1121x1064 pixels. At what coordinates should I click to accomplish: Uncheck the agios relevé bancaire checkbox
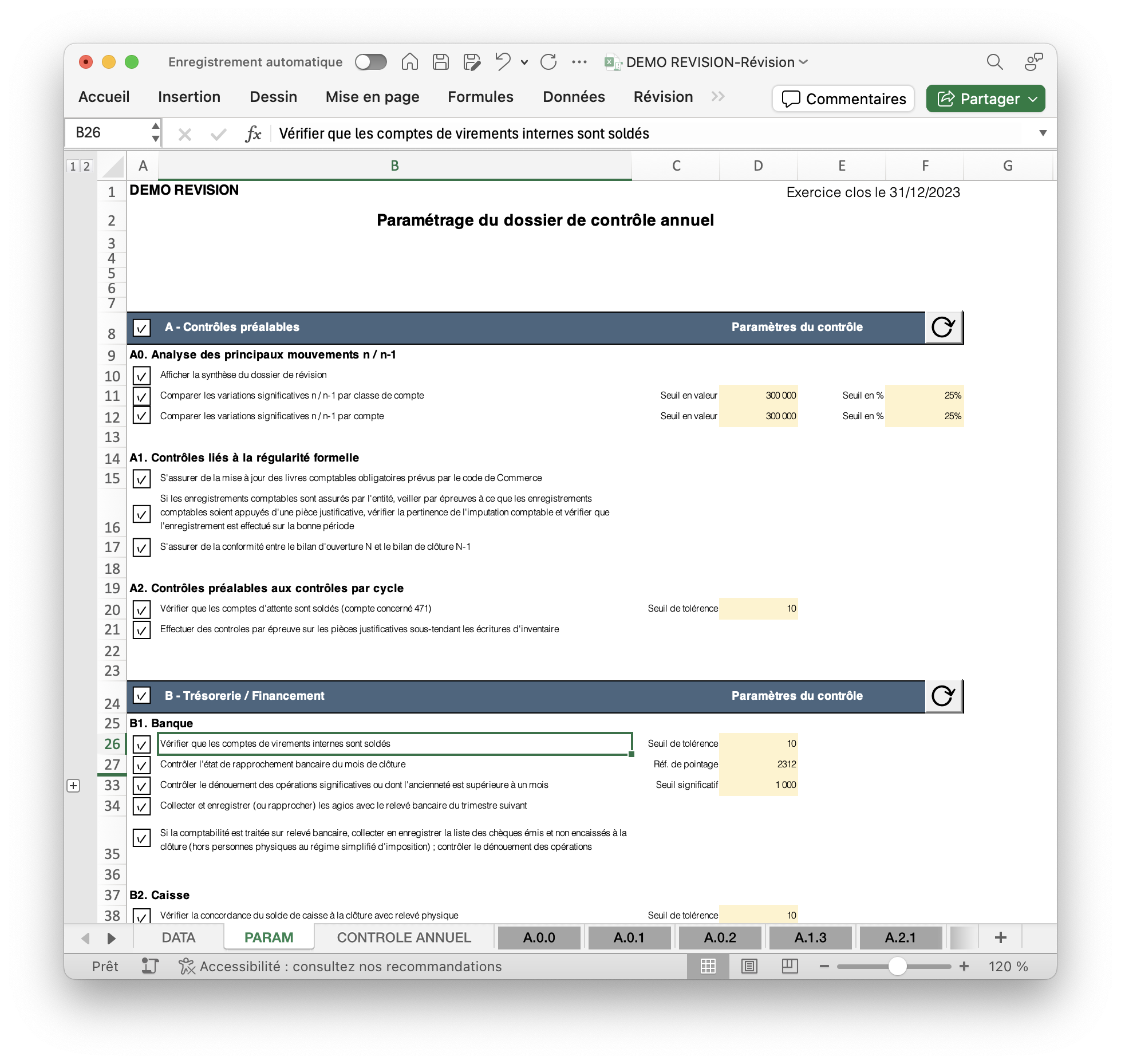coord(141,806)
